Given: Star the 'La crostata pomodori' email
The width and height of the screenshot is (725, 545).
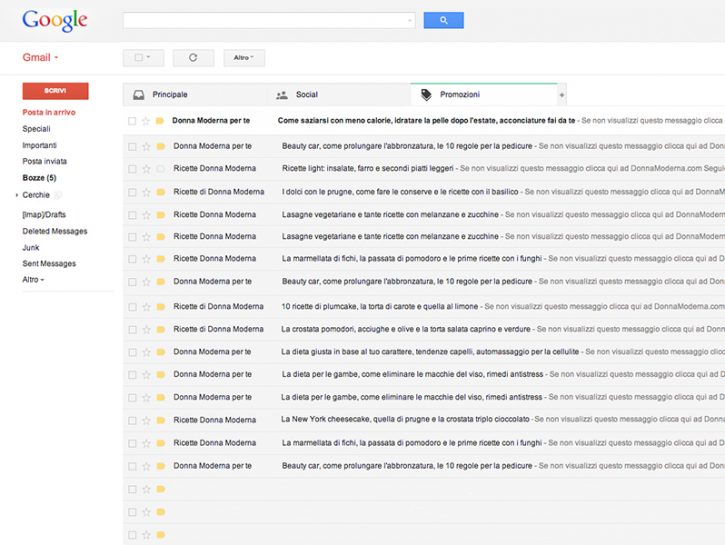Looking at the screenshot, I should [146, 330].
